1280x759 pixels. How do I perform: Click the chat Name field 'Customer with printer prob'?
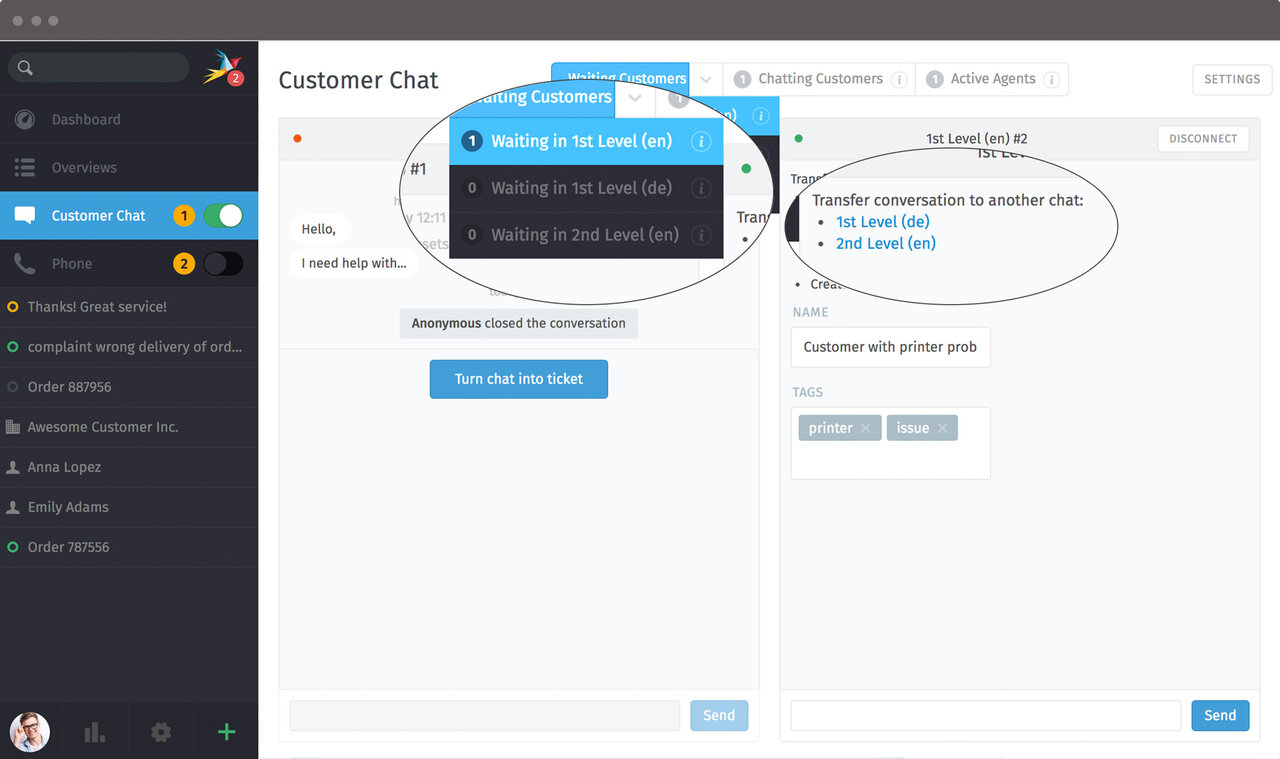[891, 347]
